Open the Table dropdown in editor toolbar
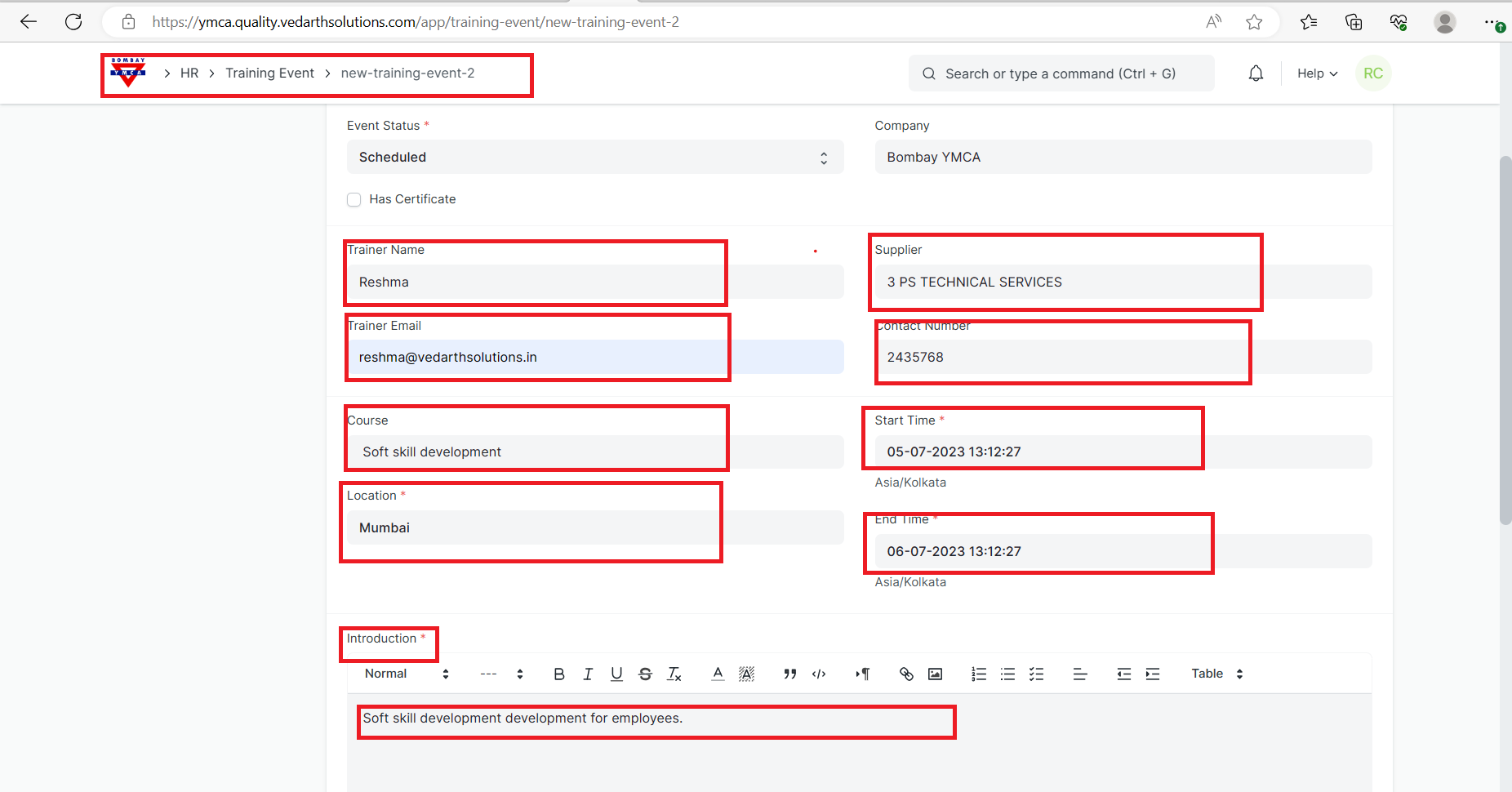This screenshot has width=1512, height=792. [x=1216, y=674]
